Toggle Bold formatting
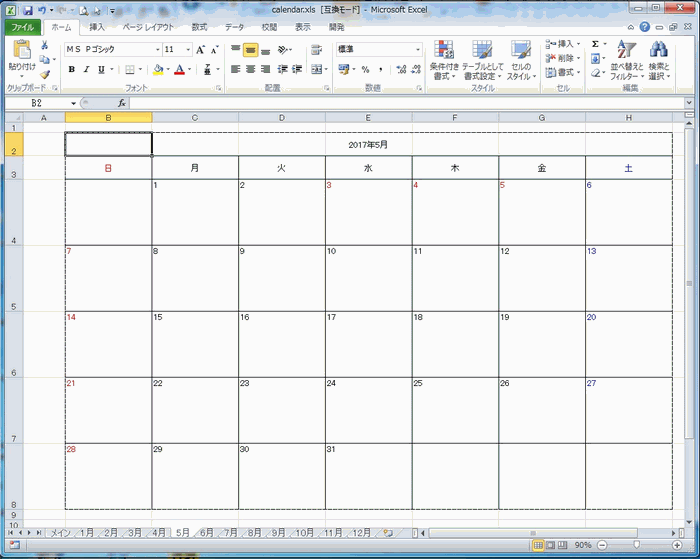Viewport: 700px width, 559px height. click(x=71, y=69)
